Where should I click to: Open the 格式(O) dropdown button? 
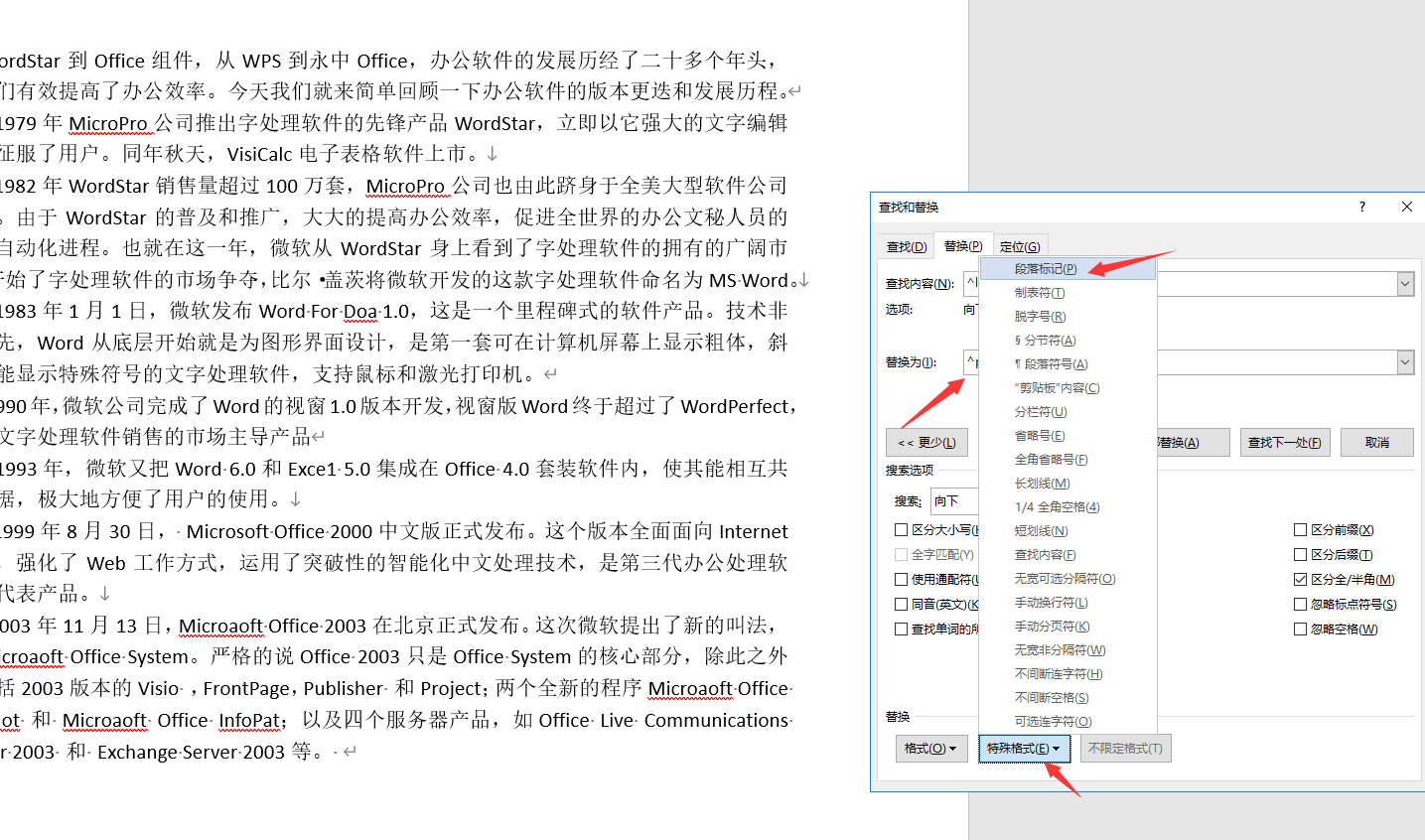coord(930,749)
